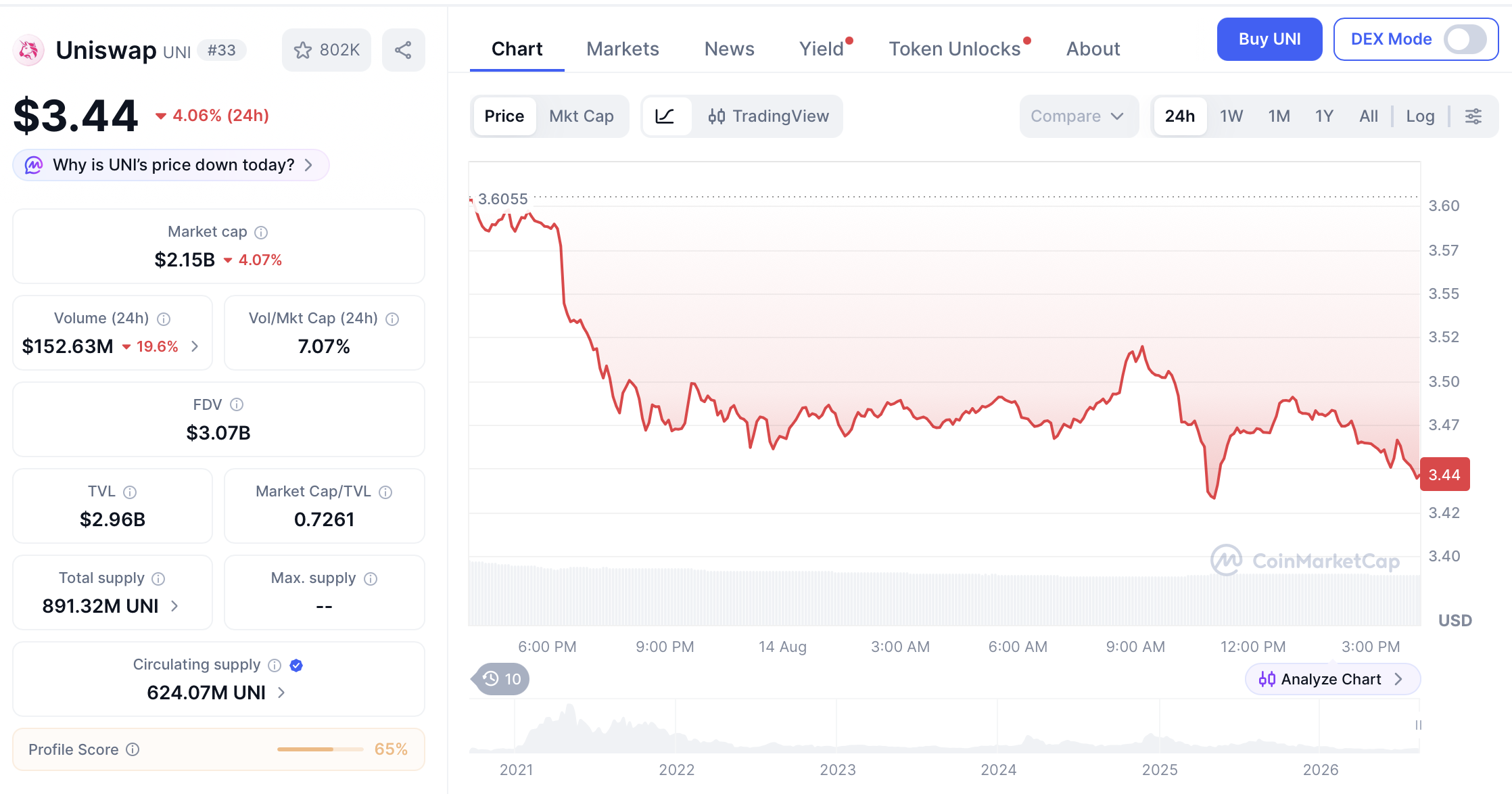Open the history events badge showing 10

[501, 679]
